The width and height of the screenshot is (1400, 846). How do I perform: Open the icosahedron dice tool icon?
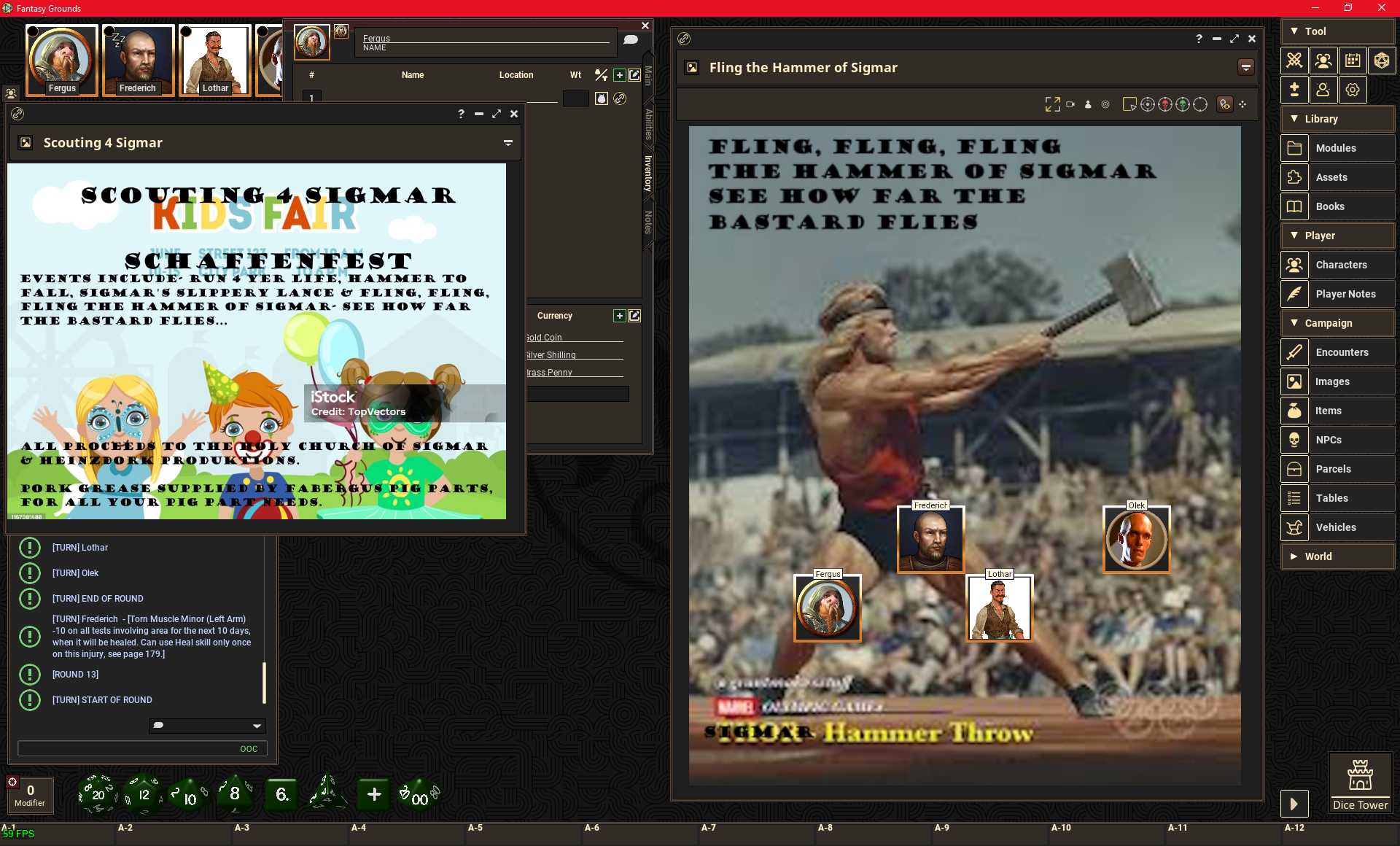click(x=1382, y=61)
